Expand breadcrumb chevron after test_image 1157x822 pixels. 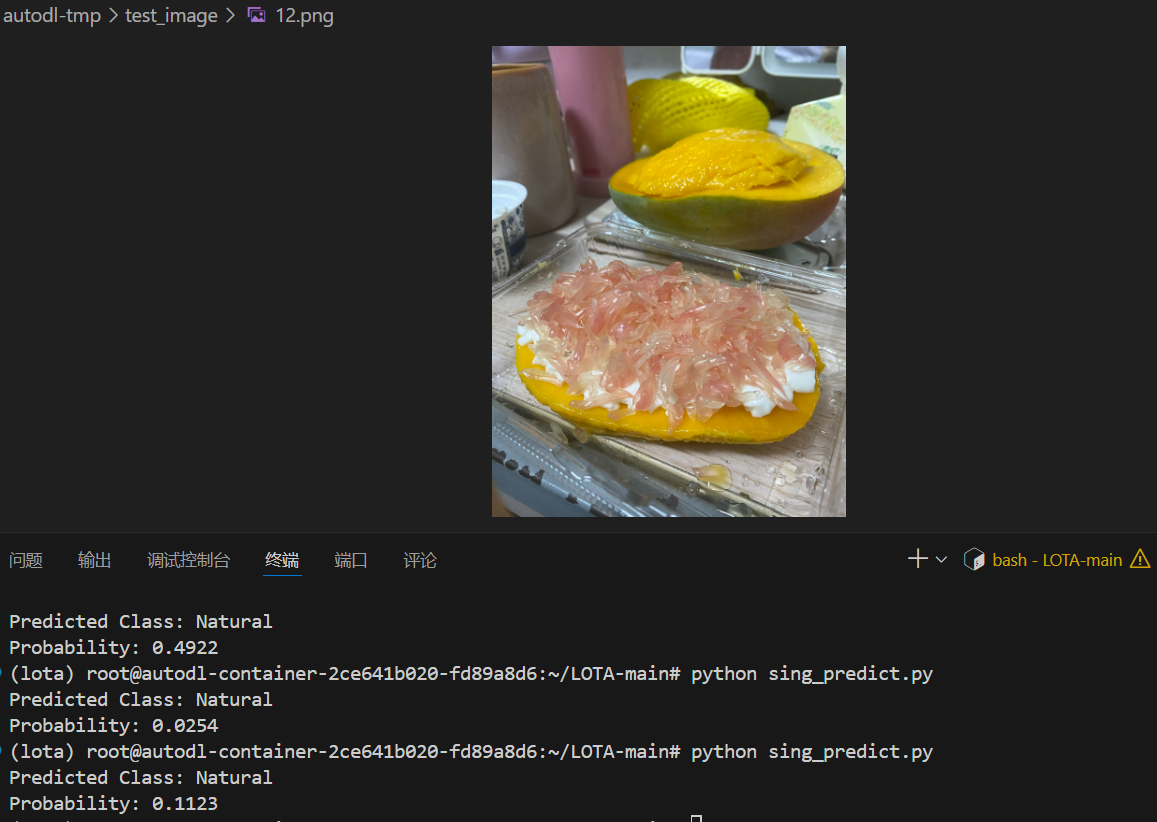230,15
